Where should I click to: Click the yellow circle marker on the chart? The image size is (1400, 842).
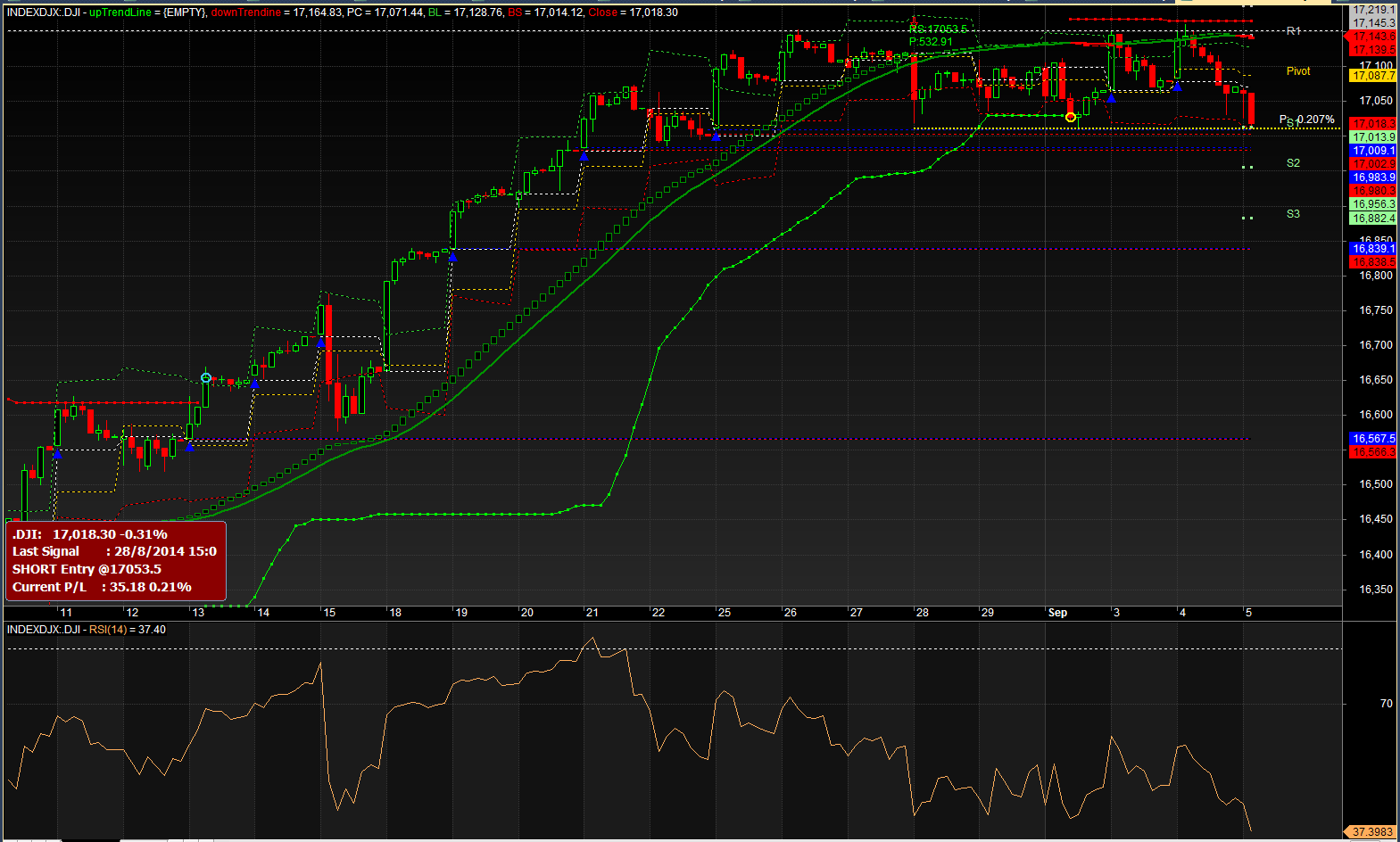click(x=1071, y=117)
